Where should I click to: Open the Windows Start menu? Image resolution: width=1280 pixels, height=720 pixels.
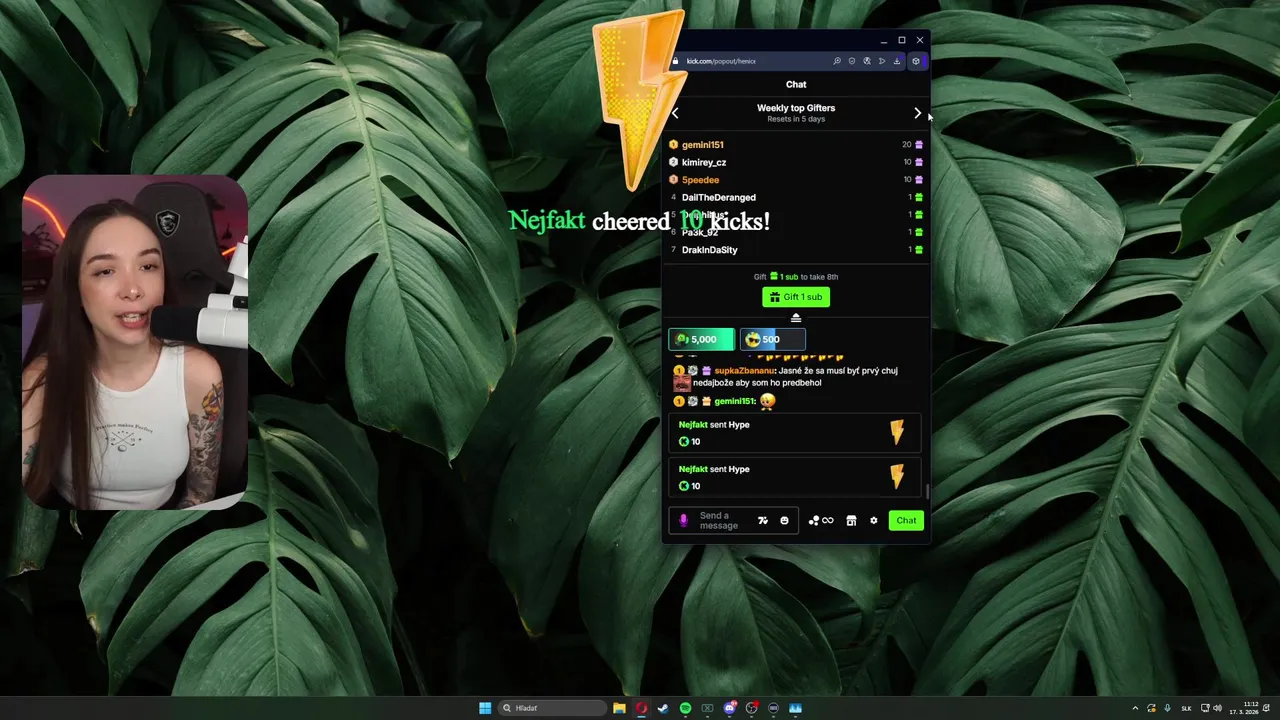tap(485, 708)
